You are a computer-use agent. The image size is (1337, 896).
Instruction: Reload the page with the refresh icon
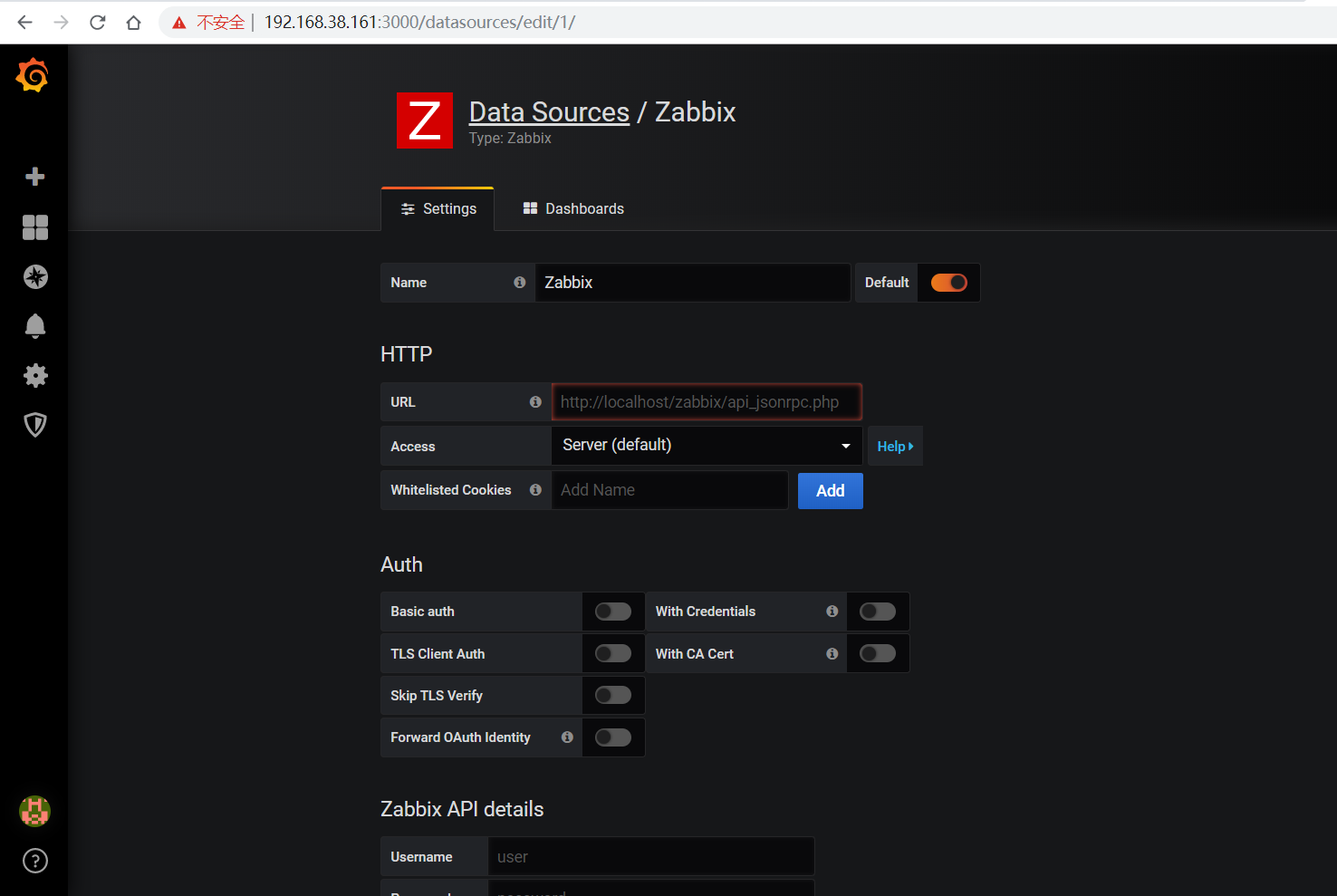pyautogui.click(x=97, y=23)
